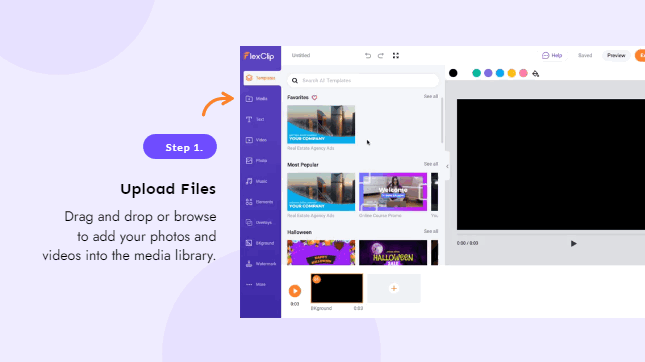Open the Help button
This screenshot has height=362, width=645.
coord(552,56)
